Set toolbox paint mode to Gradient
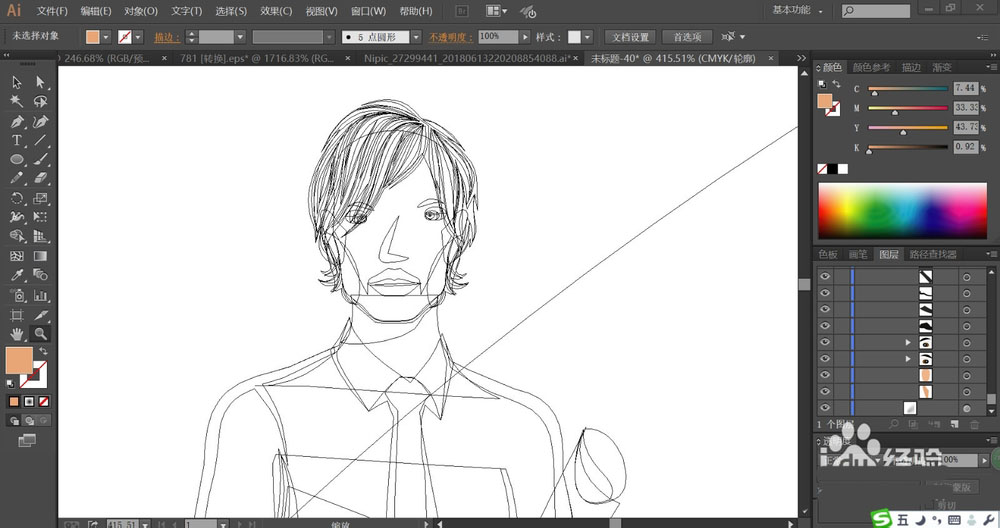Screen dimensions: 1000x528 (x=29, y=402)
